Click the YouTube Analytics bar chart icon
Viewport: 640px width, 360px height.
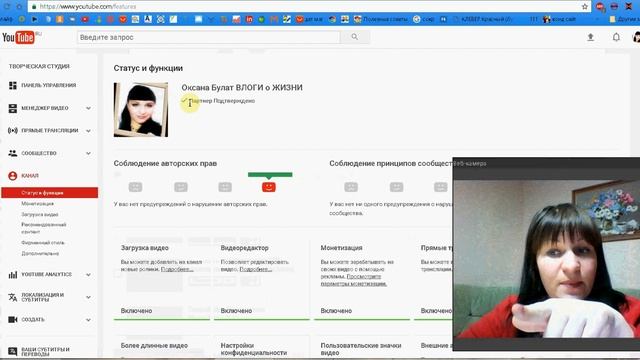[x=13, y=274]
